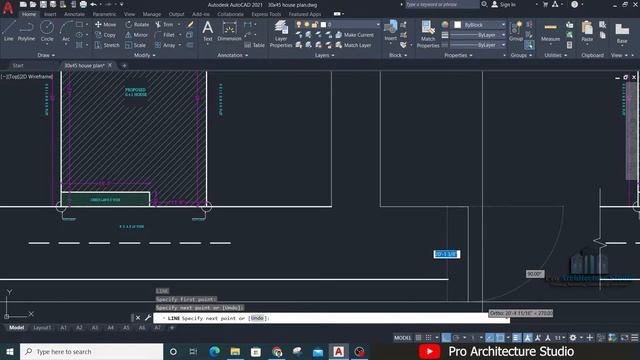Expand the Layers panel
Viewport: 640px width, 360px height.
coord(324,55)
